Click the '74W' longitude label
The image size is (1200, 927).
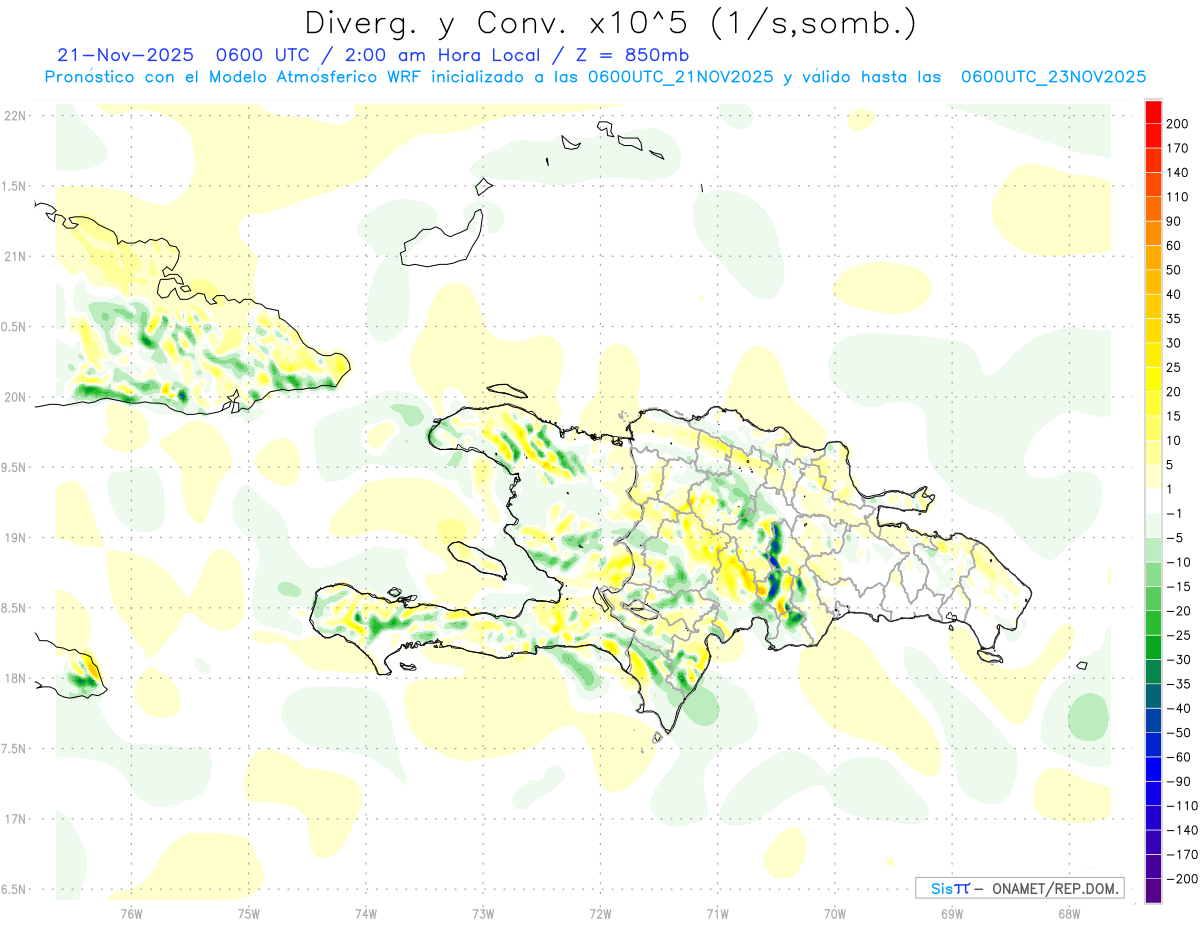pos(366,913)
